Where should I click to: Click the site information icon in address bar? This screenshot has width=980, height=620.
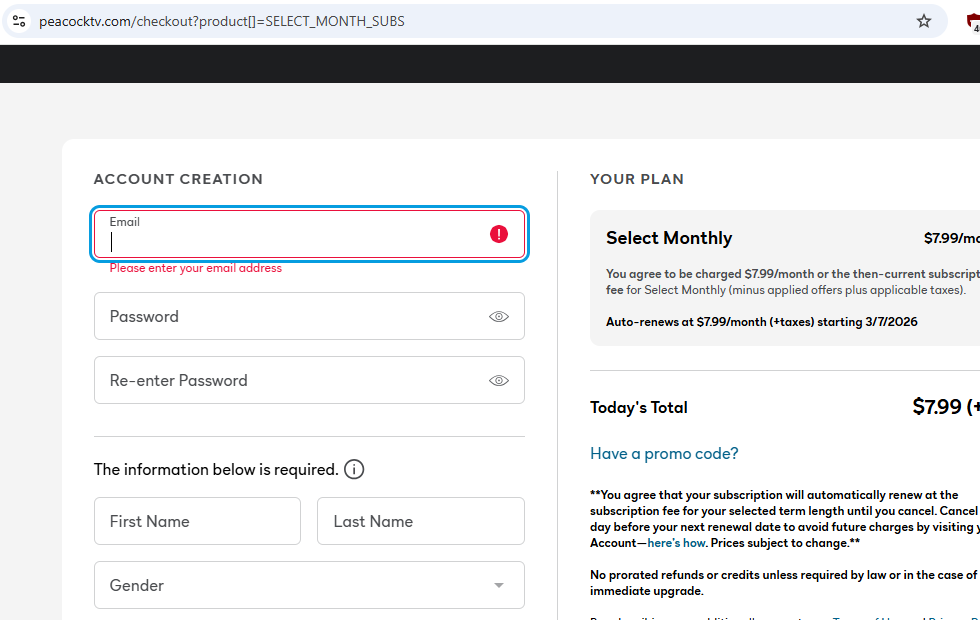[x=19, y=21]
